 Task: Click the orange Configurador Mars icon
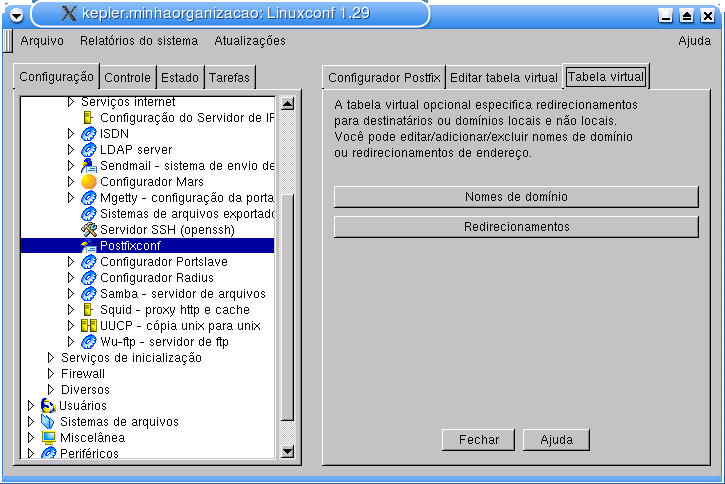point(88,182)
